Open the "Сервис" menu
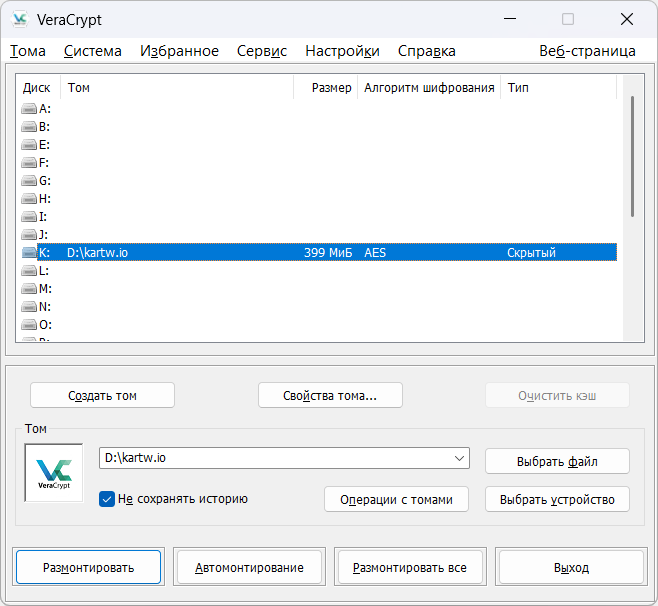 point(261,51)
